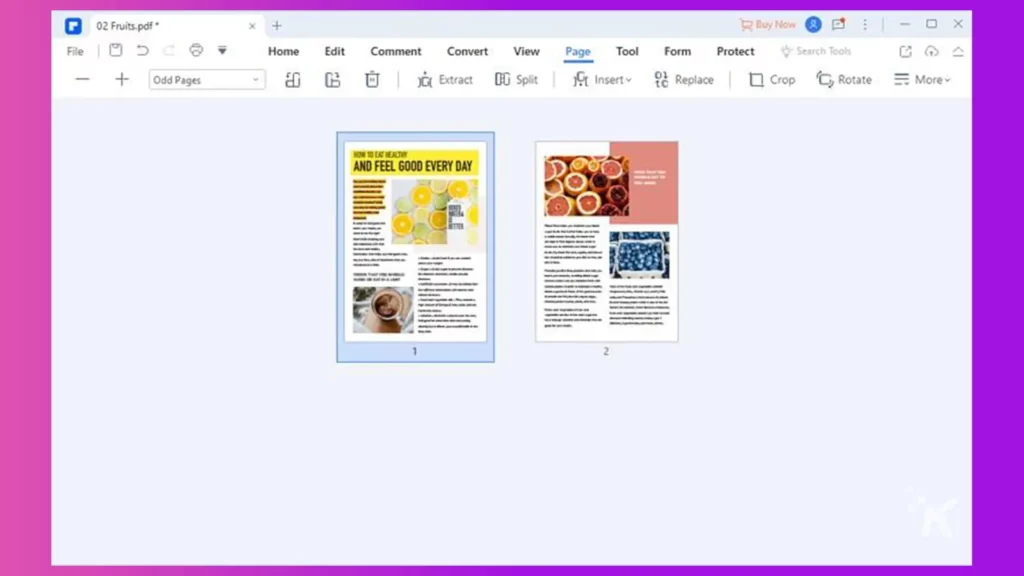Switch to the Home tab
This screenshot has height=576, width=1024.
point(283,51)
